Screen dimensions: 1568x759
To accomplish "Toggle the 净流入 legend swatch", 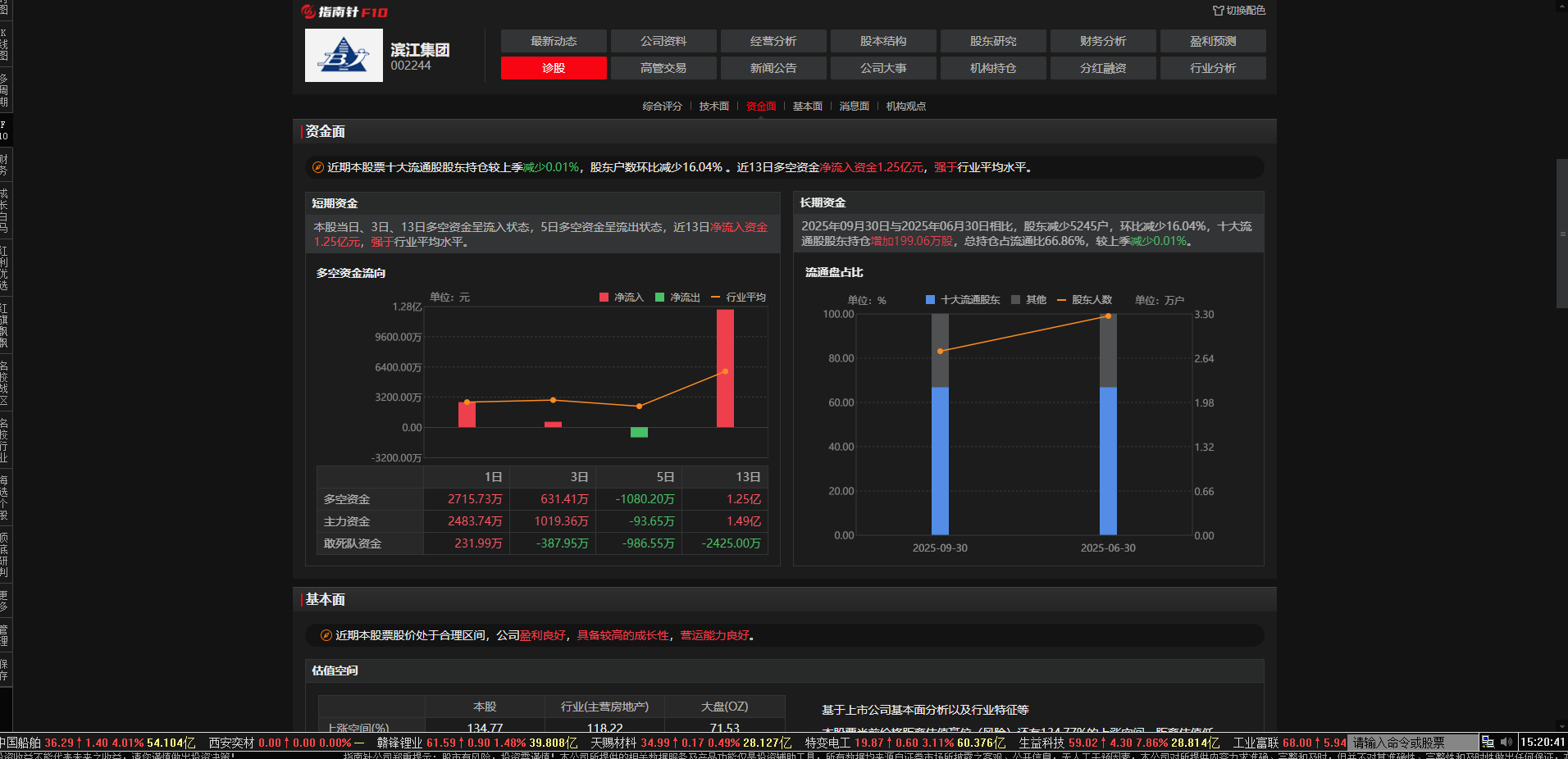I will pyautogui.click(x=604, y=298).
